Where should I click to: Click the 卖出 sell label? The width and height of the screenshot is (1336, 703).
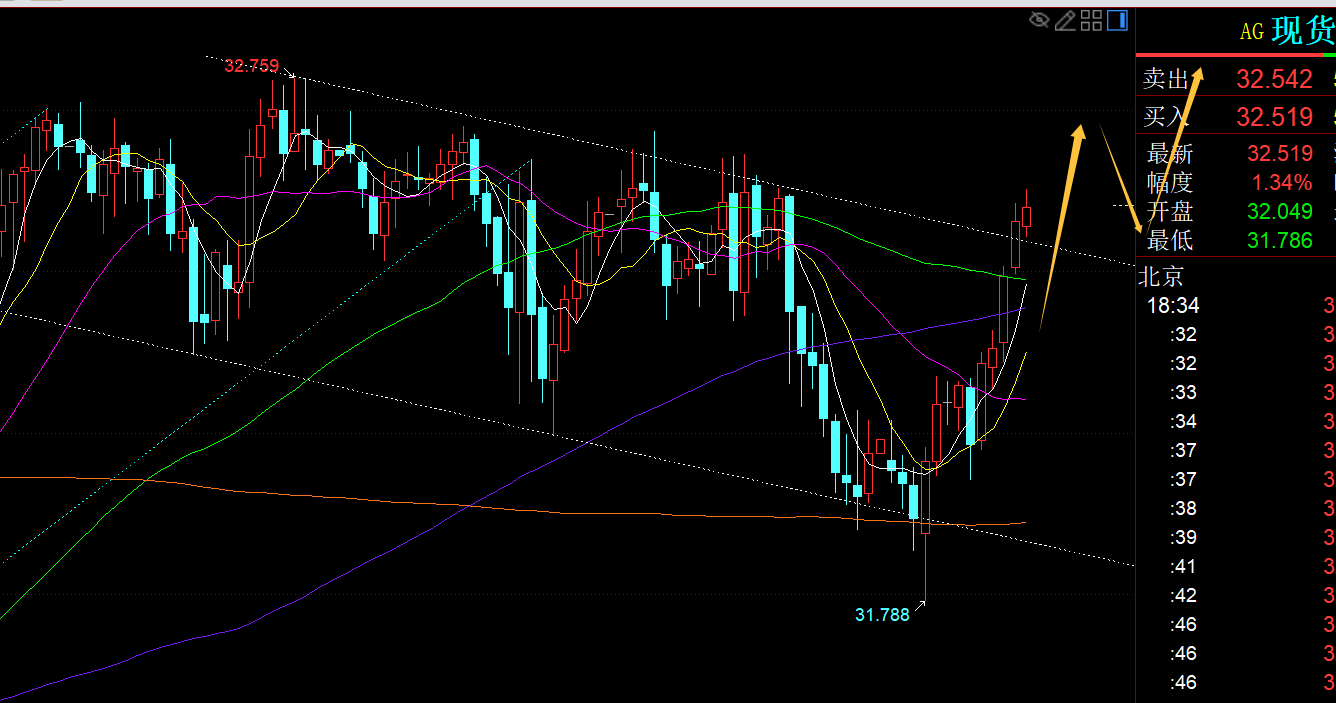pyautogui.click(x=1166, y=80)
